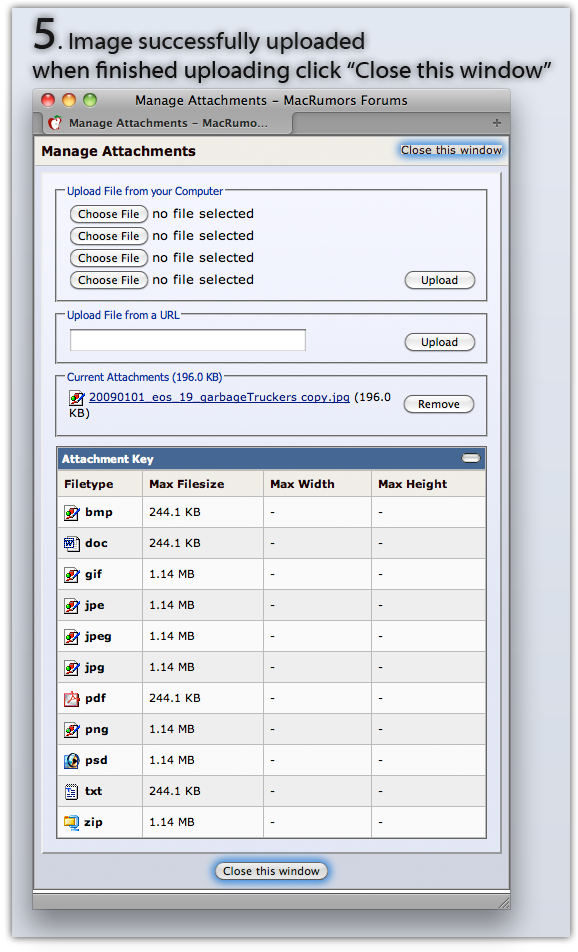Click the bmp filetype icon
Image resolution: width=578 pixels, height=952 pixels.
(72, 513)
